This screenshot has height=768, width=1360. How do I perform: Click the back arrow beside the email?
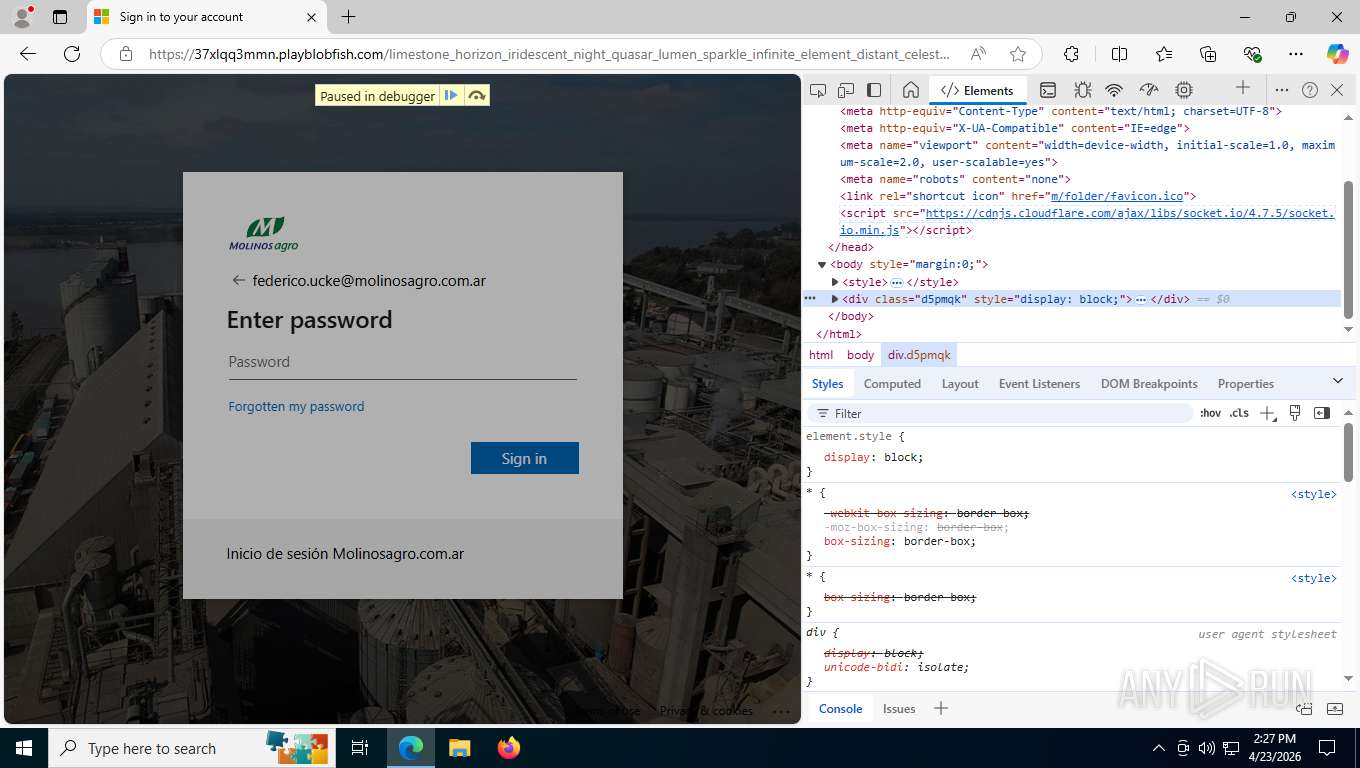[238, 280]
